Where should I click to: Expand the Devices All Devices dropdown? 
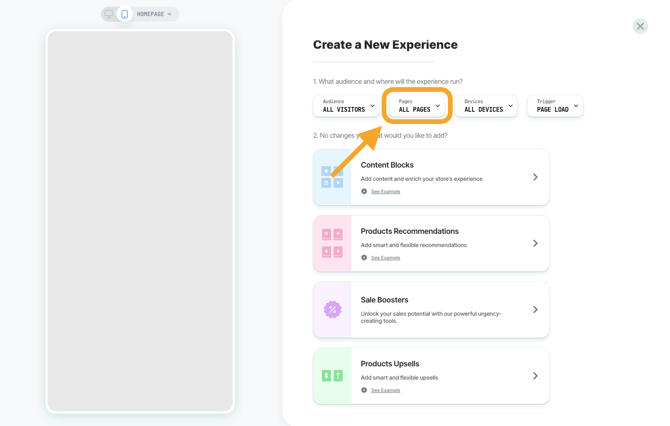point(487,105)
